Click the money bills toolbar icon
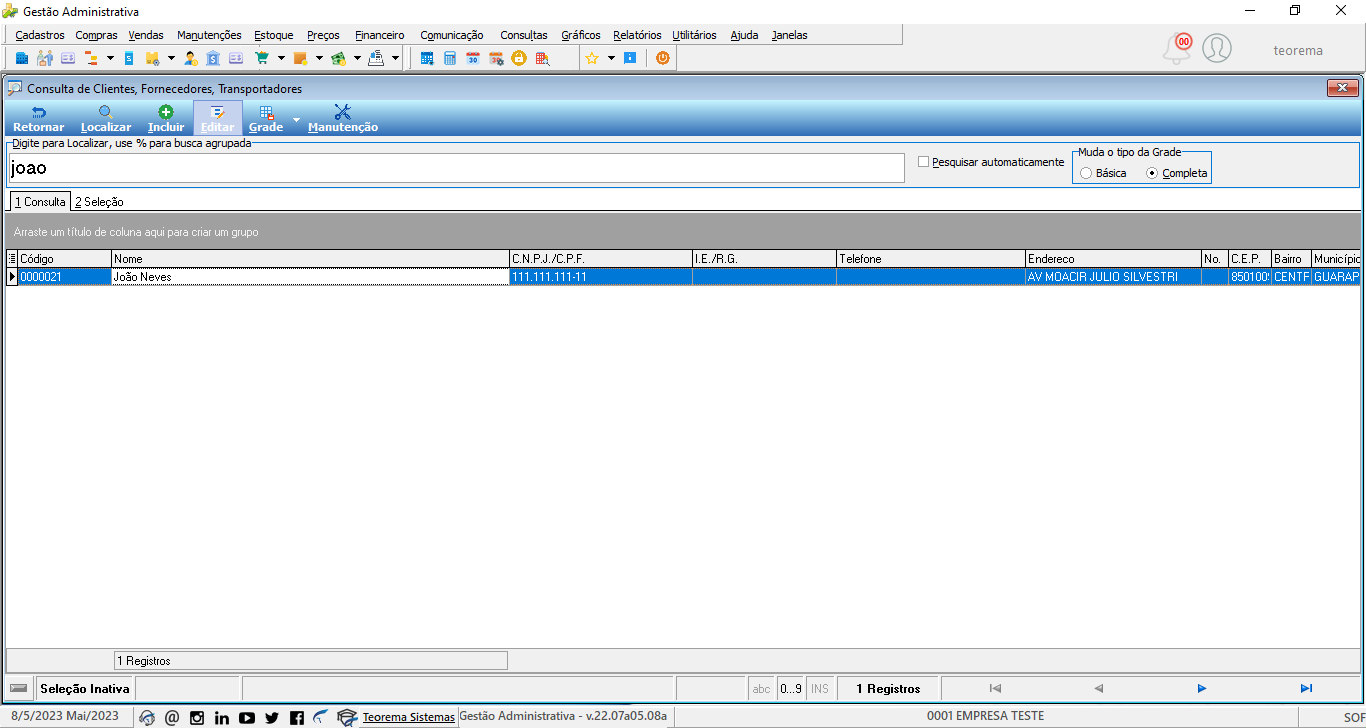Image resolution: width=1366 pixels, height=728 pixels. (x=338, y=58)
